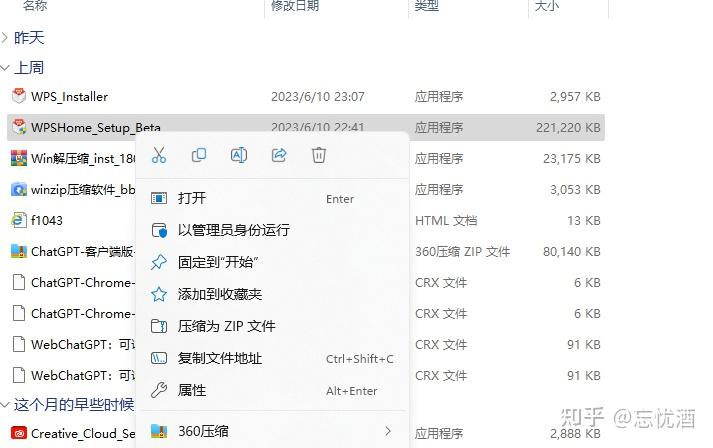Click the open icon beside 打开
This screenshot has height=448, width=713.
pos(159,198)
